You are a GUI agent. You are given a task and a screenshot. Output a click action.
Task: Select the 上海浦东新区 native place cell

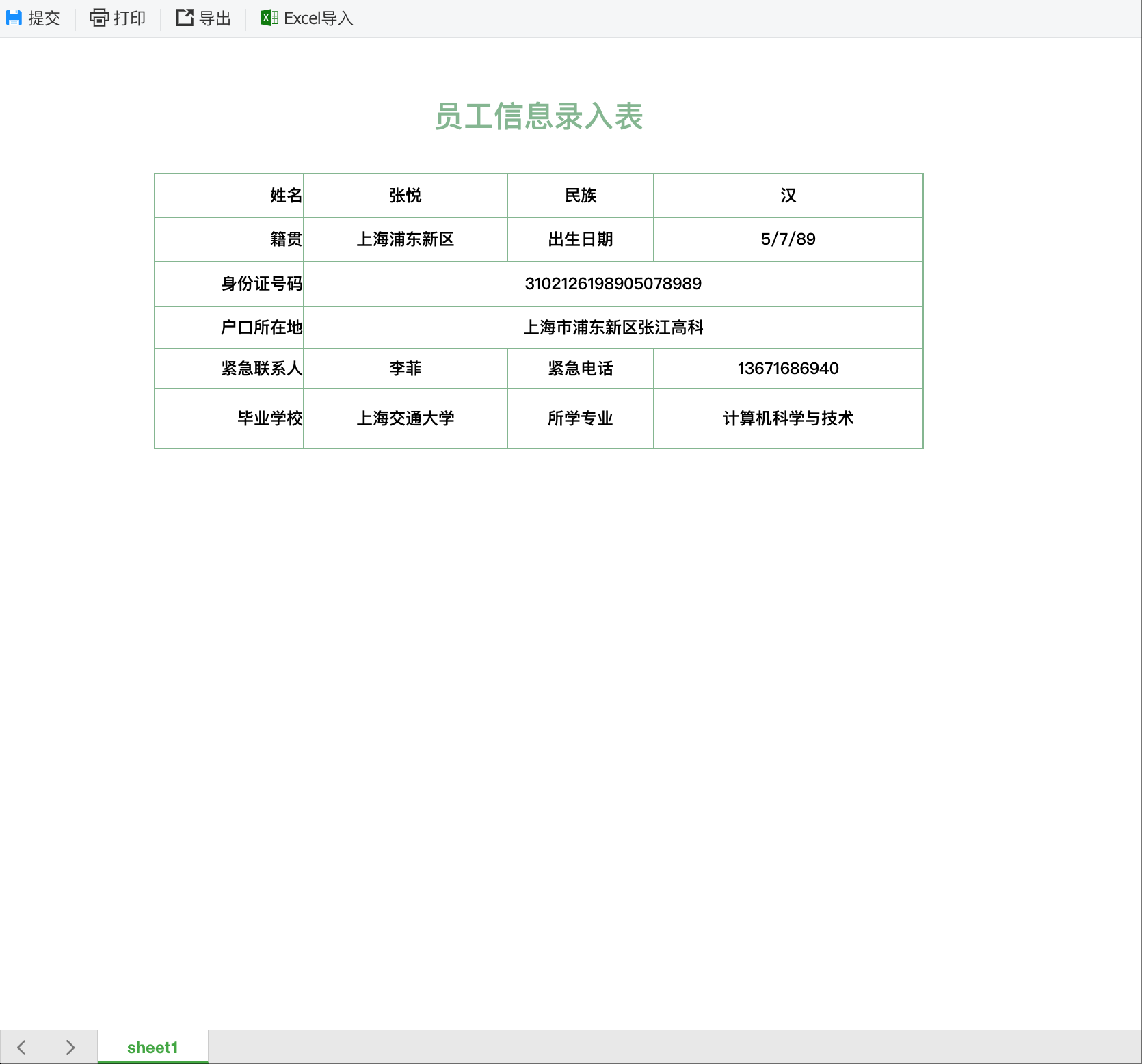coord(406,239)
